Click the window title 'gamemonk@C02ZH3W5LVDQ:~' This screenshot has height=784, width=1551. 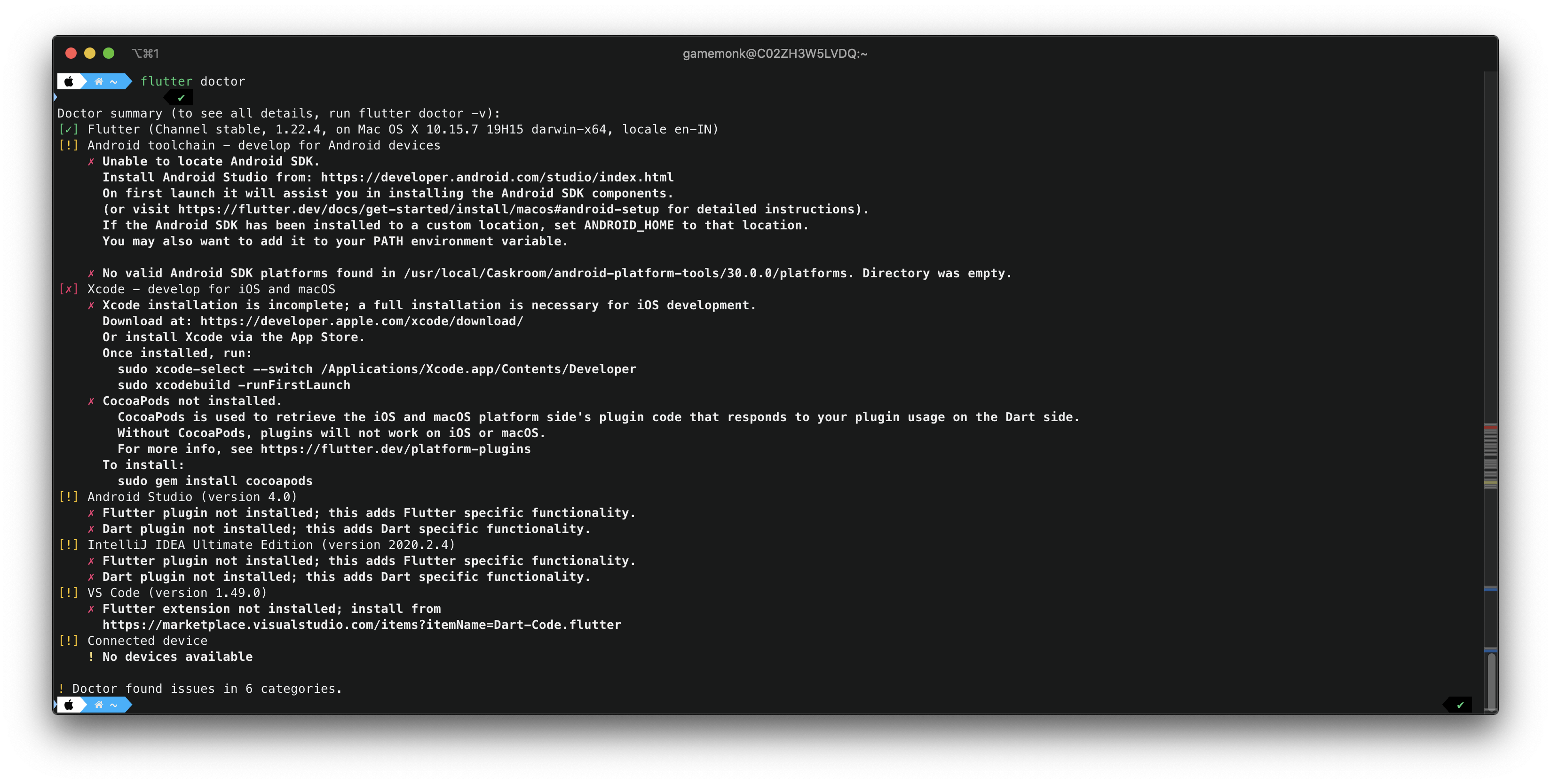coord(775,54)
